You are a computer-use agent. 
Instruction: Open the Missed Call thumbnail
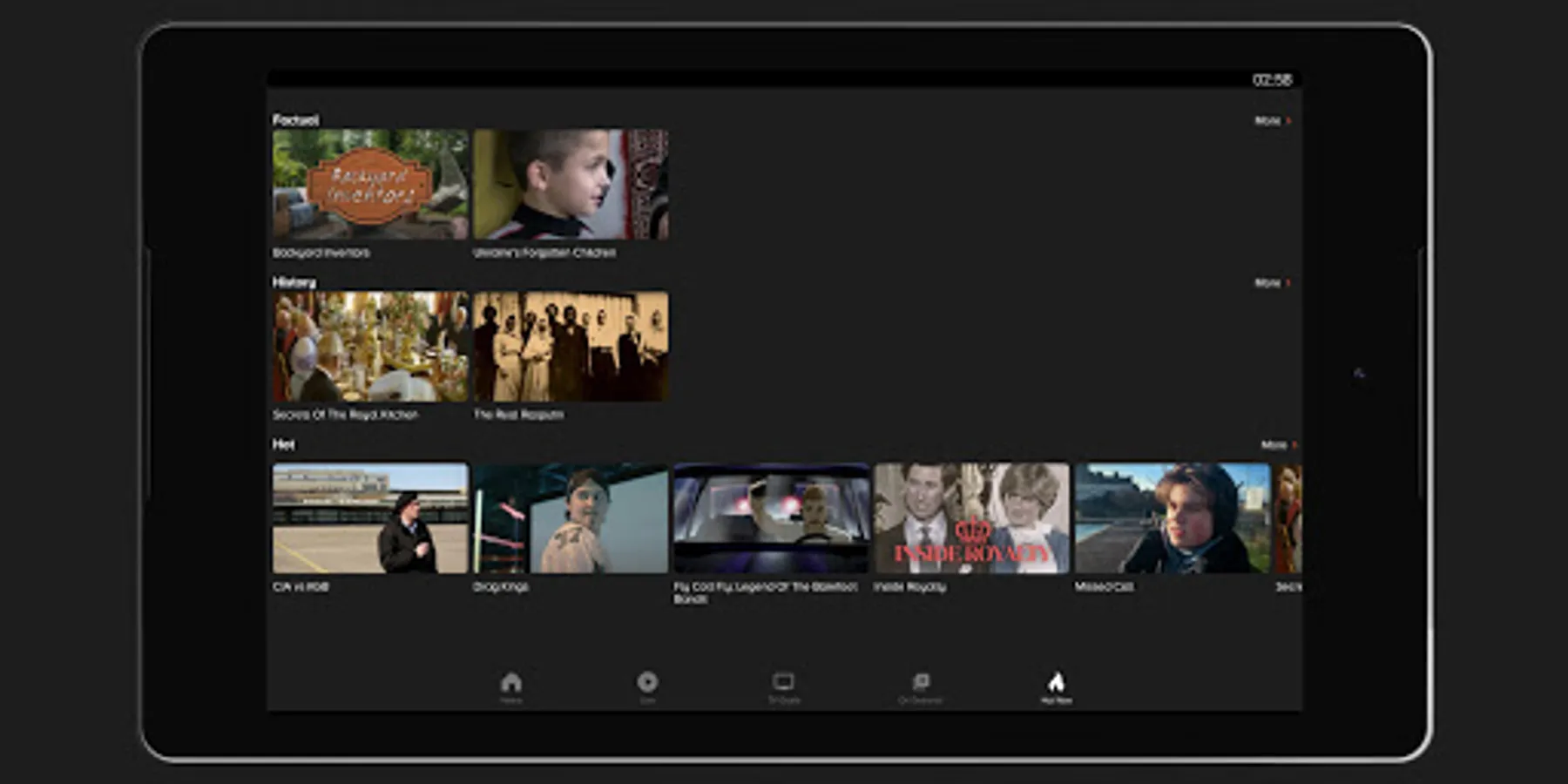click(1173, 518)
